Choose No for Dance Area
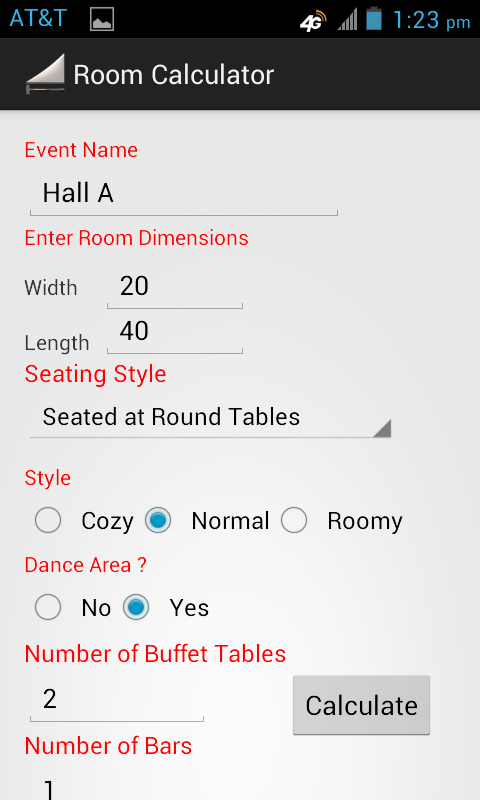Viewport: 480px width, 800px height. (48, 607)
